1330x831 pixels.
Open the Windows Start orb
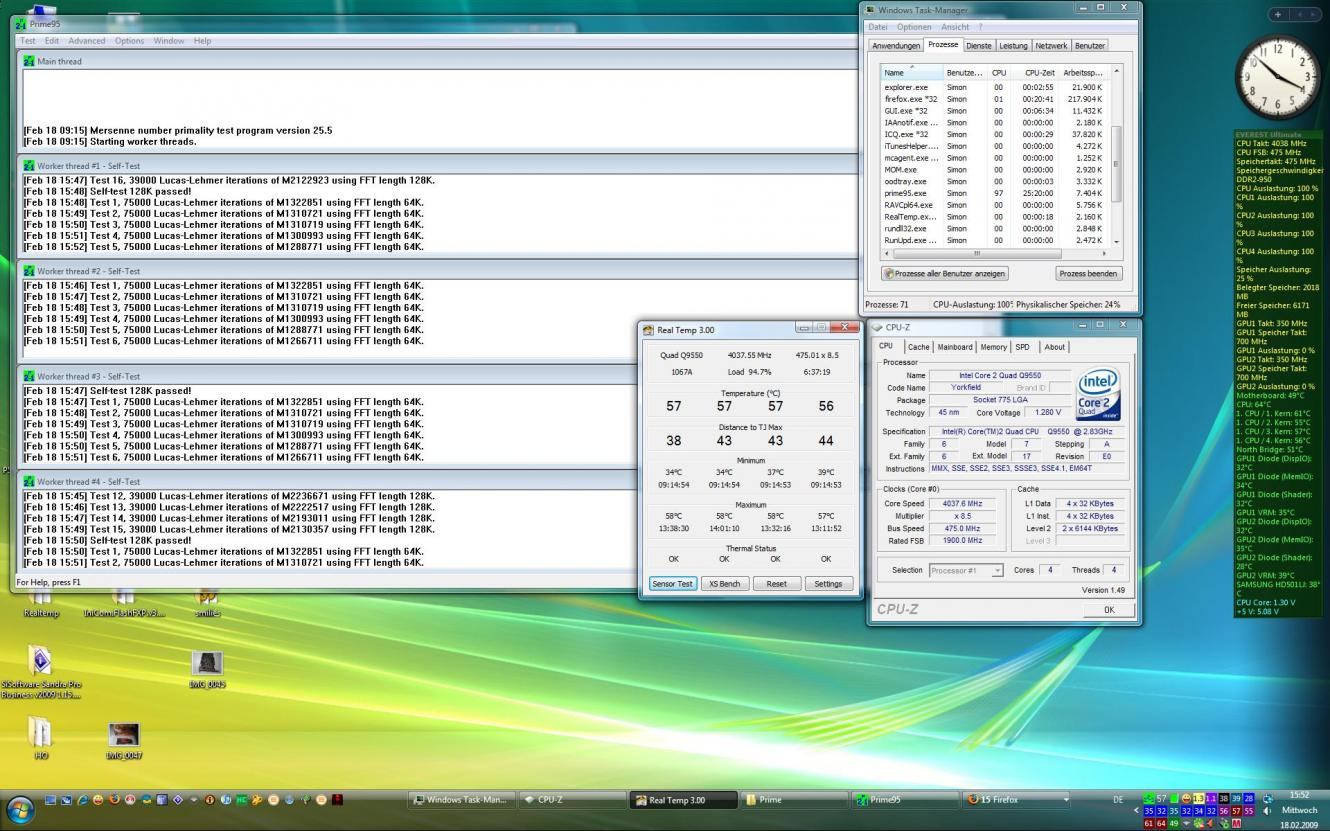19,808
